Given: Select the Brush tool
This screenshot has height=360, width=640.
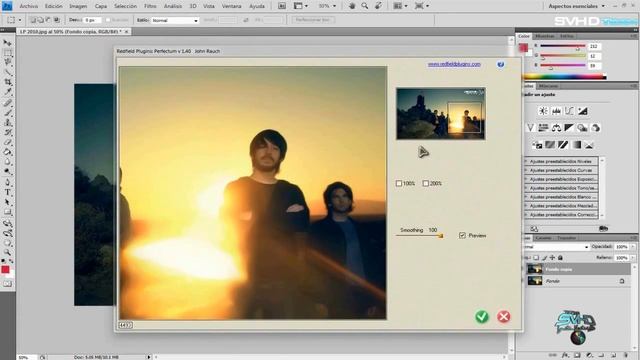Looking at the screenshot, I should coord(7,113).
